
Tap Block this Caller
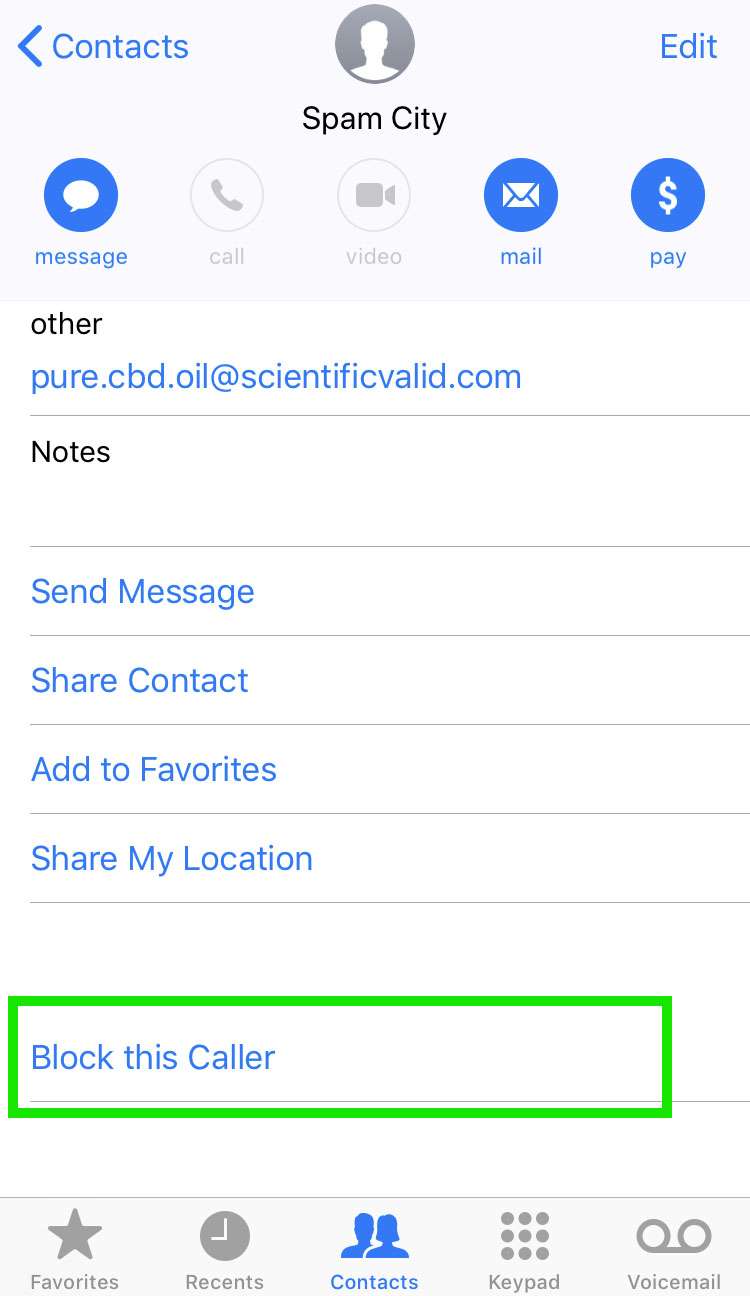[153, 1057]
